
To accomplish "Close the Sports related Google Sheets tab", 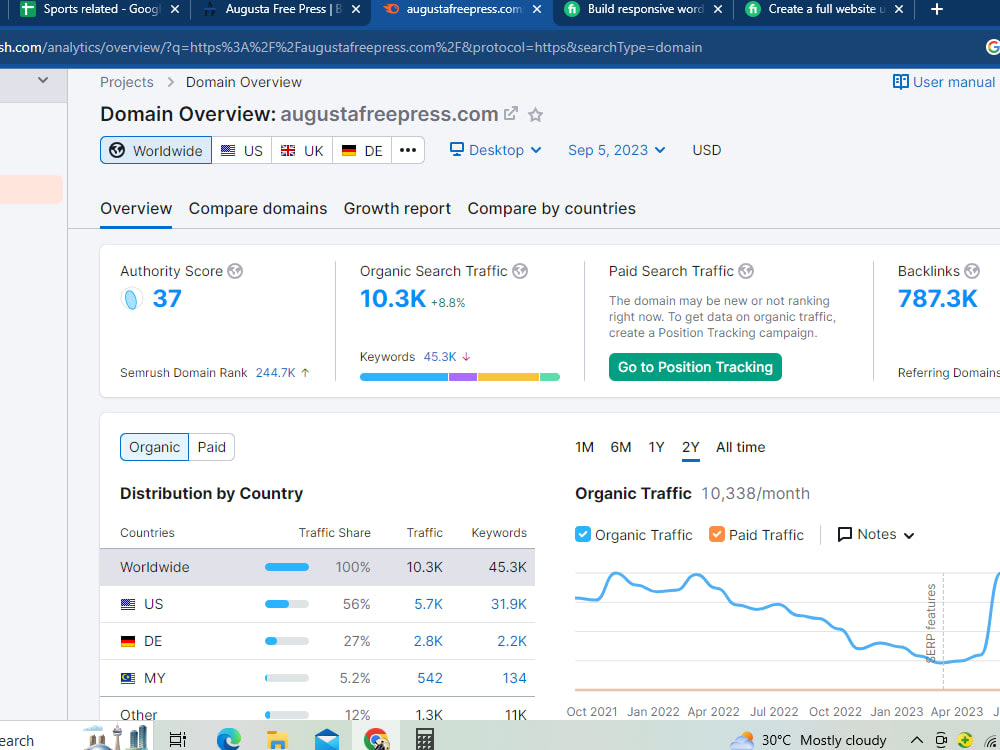I will (175, 9).
